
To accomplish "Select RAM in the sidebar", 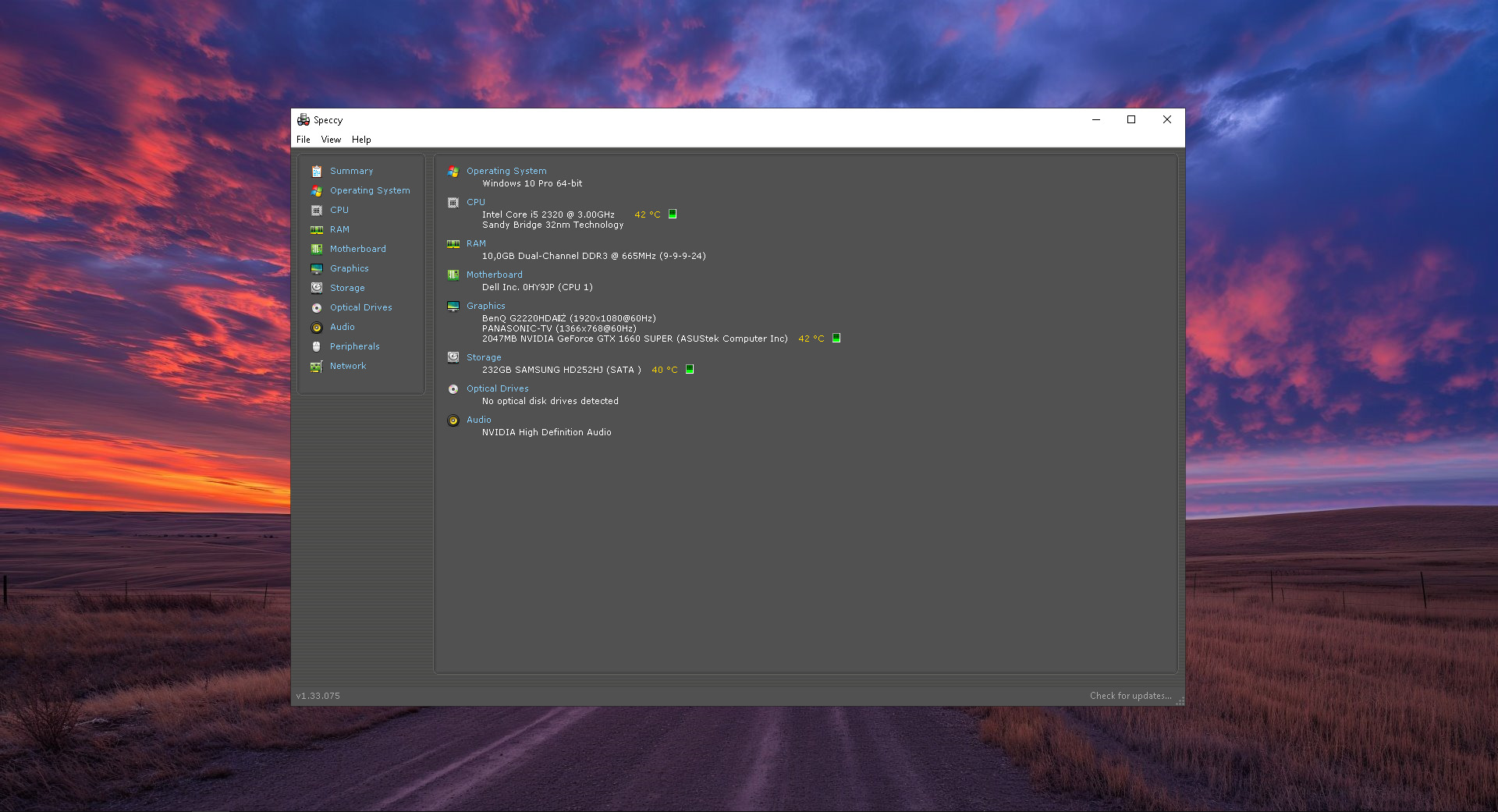I will coord(340,229).
